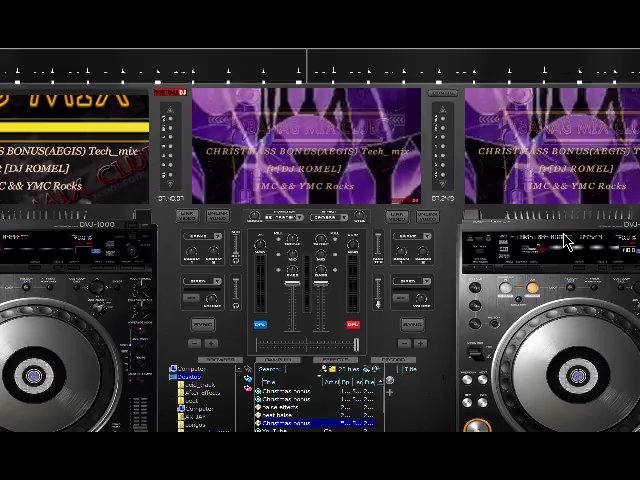Switch to the Browser tab

[220, 360]
